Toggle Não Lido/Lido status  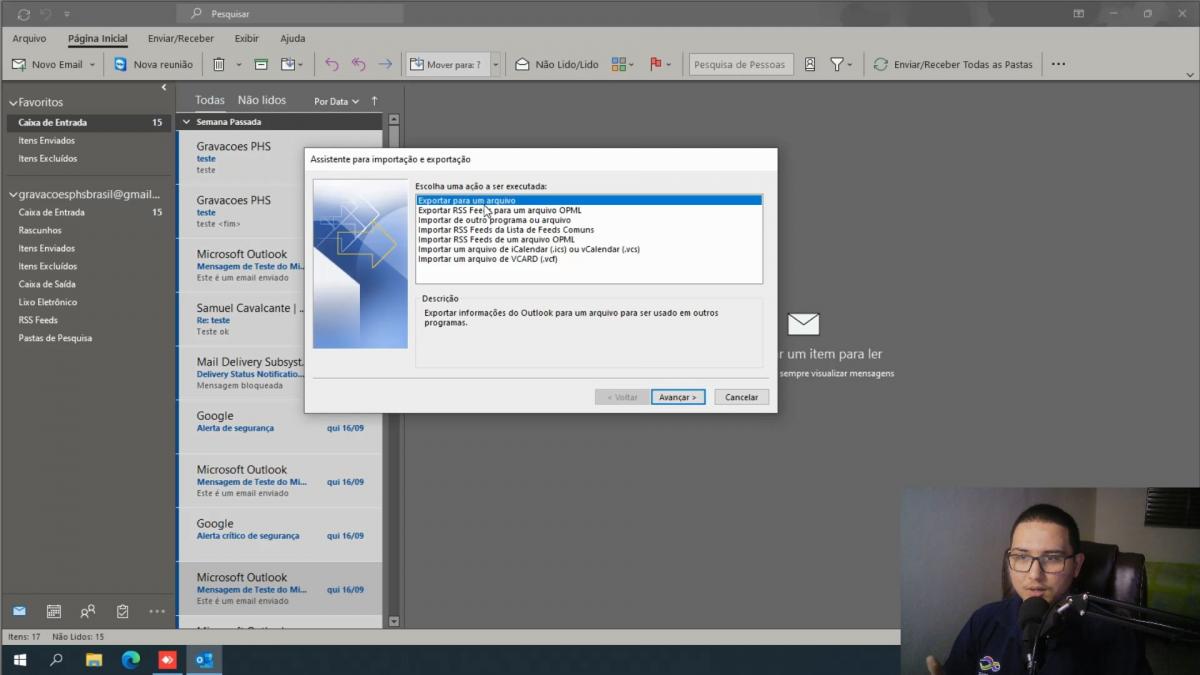557,64
